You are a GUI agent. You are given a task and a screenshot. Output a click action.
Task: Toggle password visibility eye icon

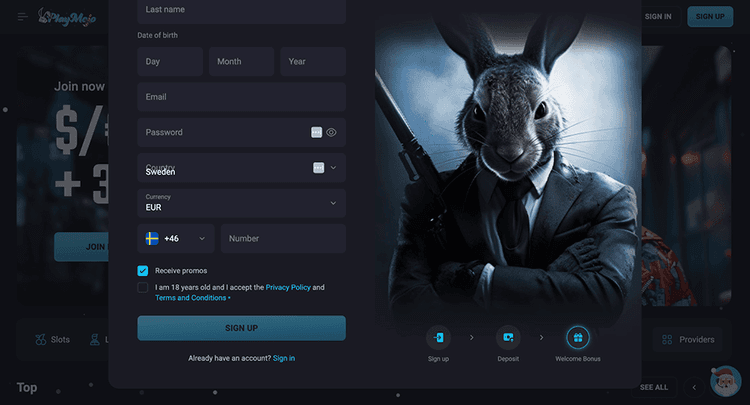coord(331,132)
